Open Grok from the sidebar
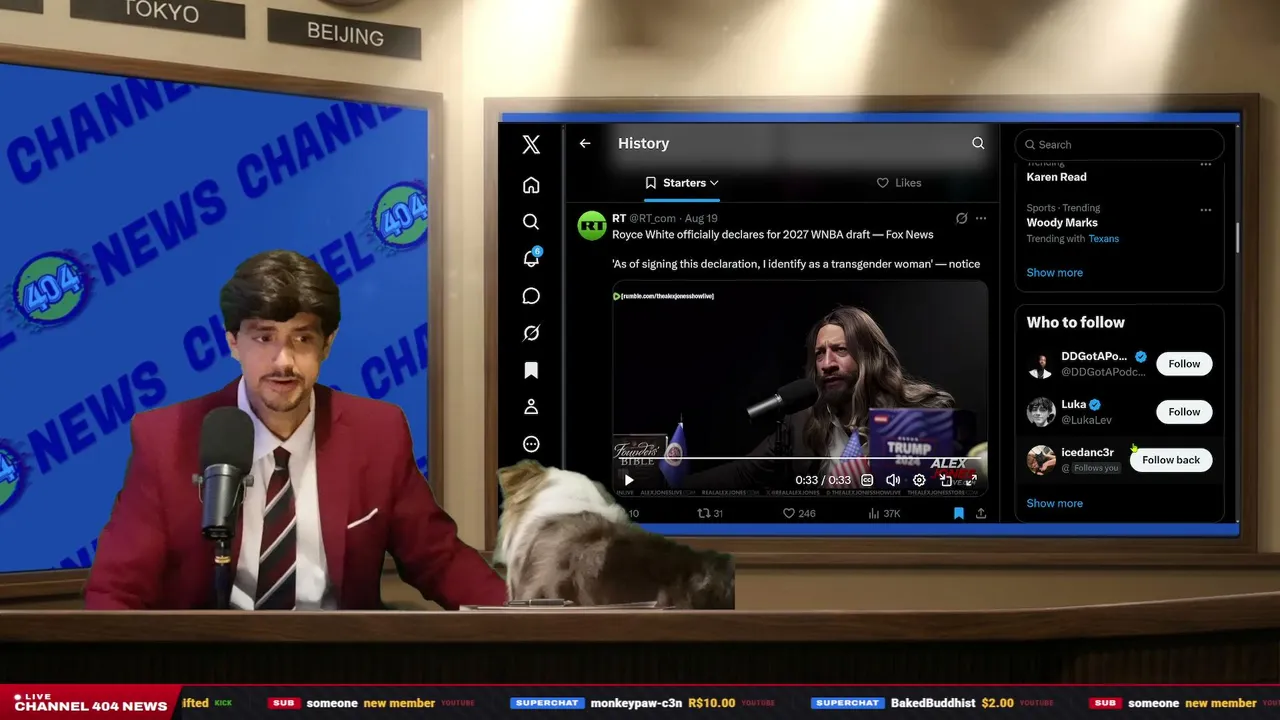This screenshot has width=1280, height=720. point(531,333)
